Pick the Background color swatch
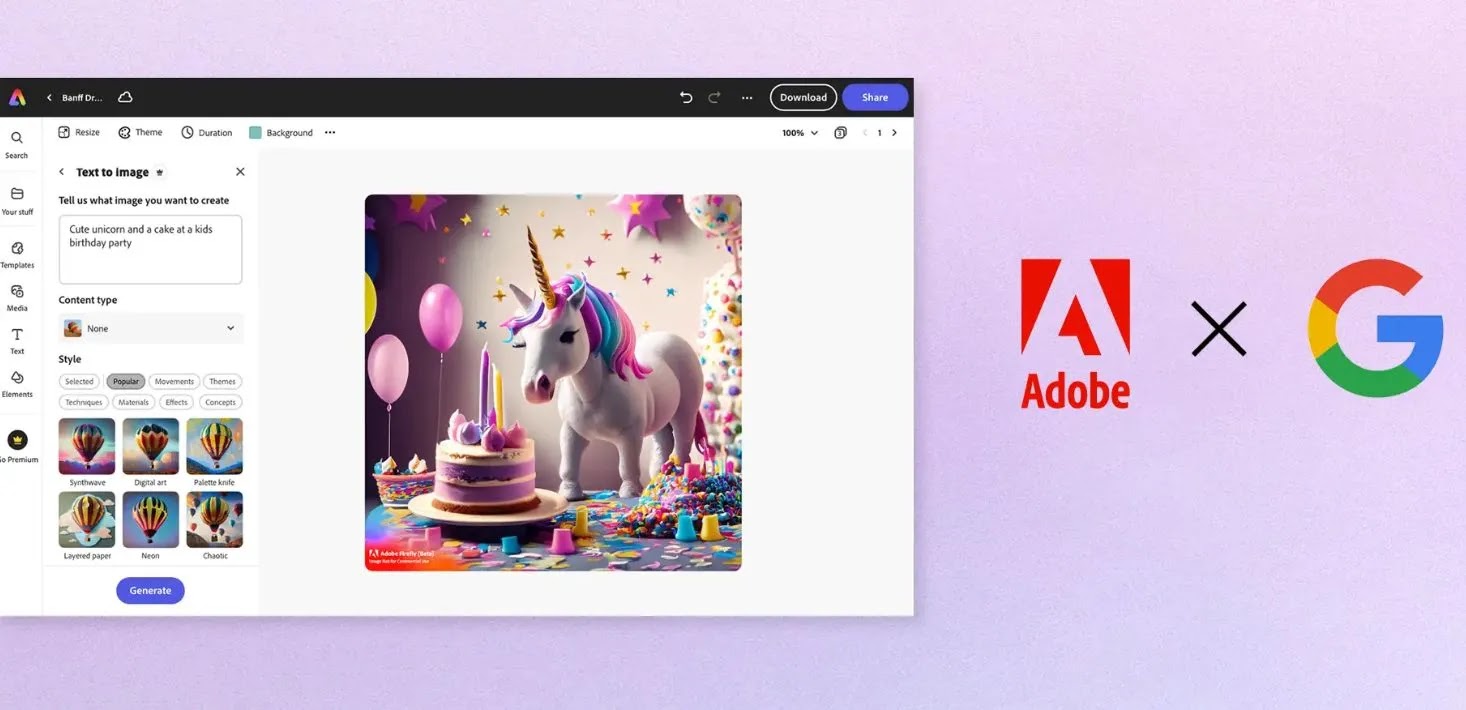This screenshot has height=710, width=1466. 255,132
